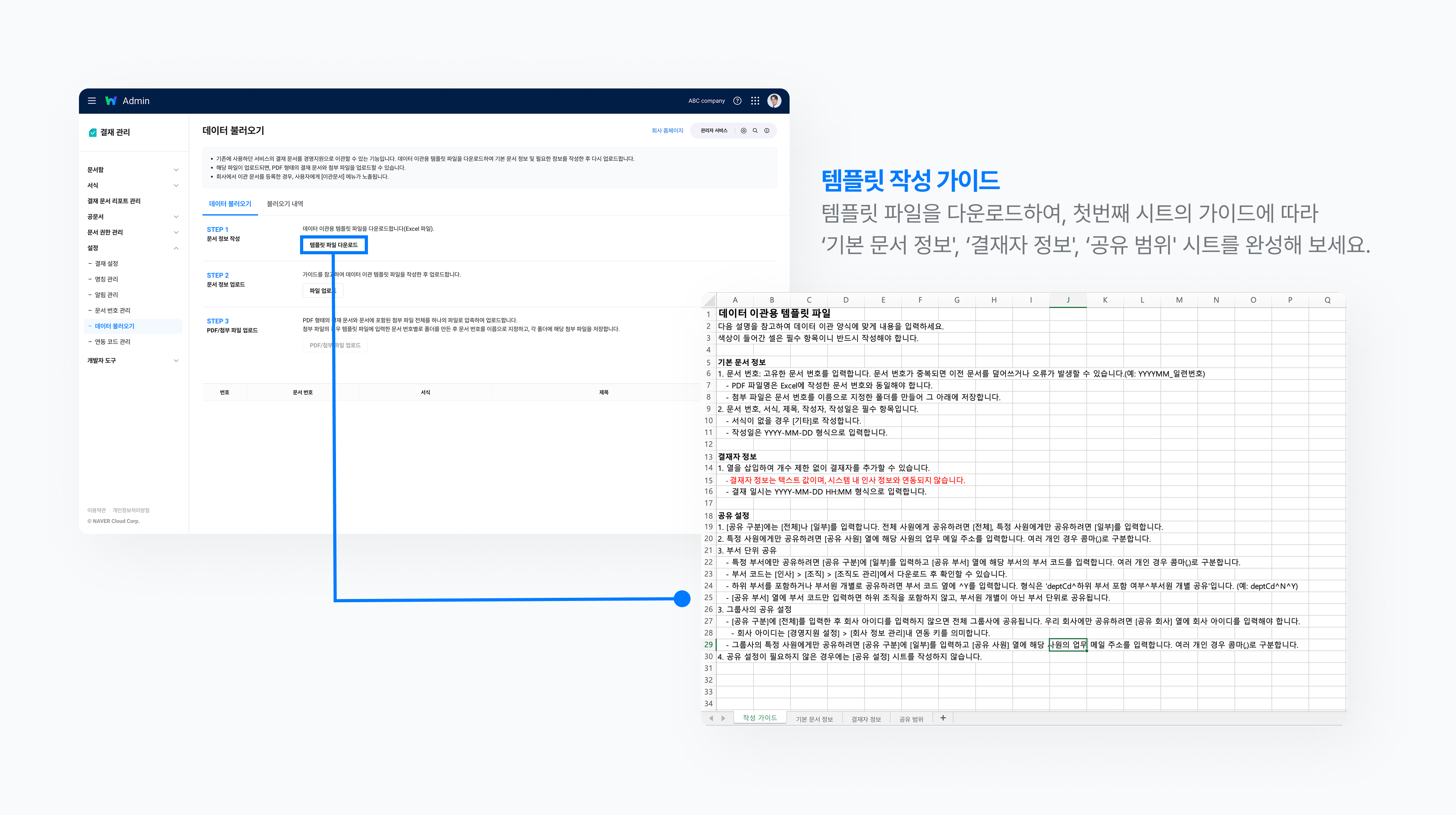This screenshot has width=1456, height=815.
Task: Switch to the 불러오기 내역 tab
Action: click(285, 203)
